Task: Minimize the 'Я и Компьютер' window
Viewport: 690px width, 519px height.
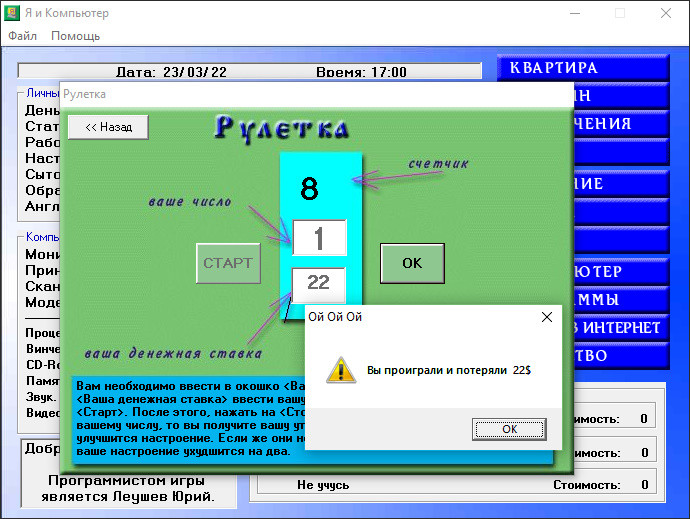Action: 575,13
